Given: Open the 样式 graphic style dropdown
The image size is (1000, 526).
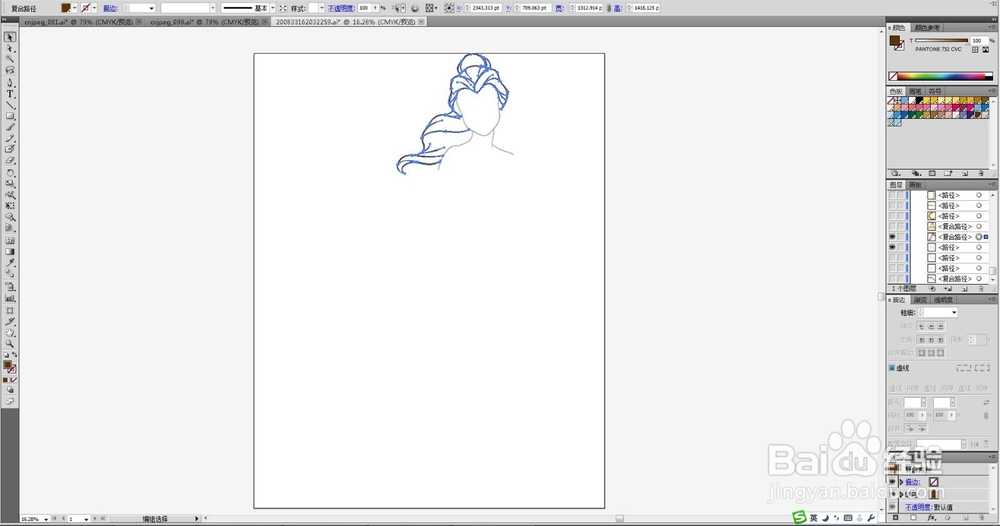Looking at the screenshot, I should coord(321,8).
